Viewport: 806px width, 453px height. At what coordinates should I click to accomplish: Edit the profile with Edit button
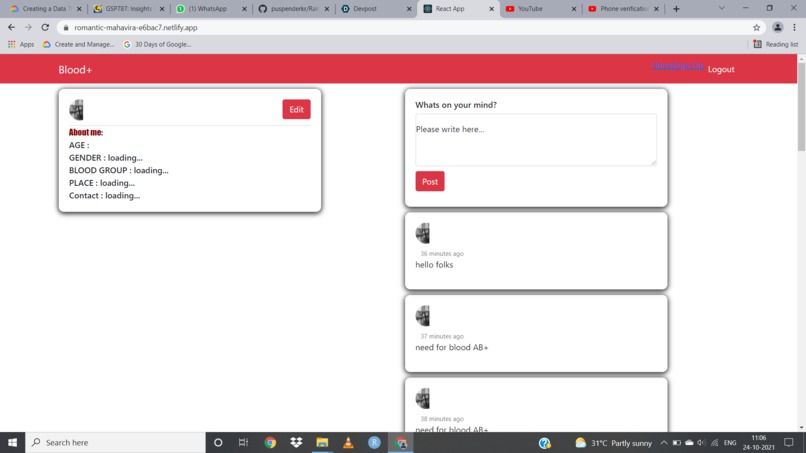pos(296,109)
